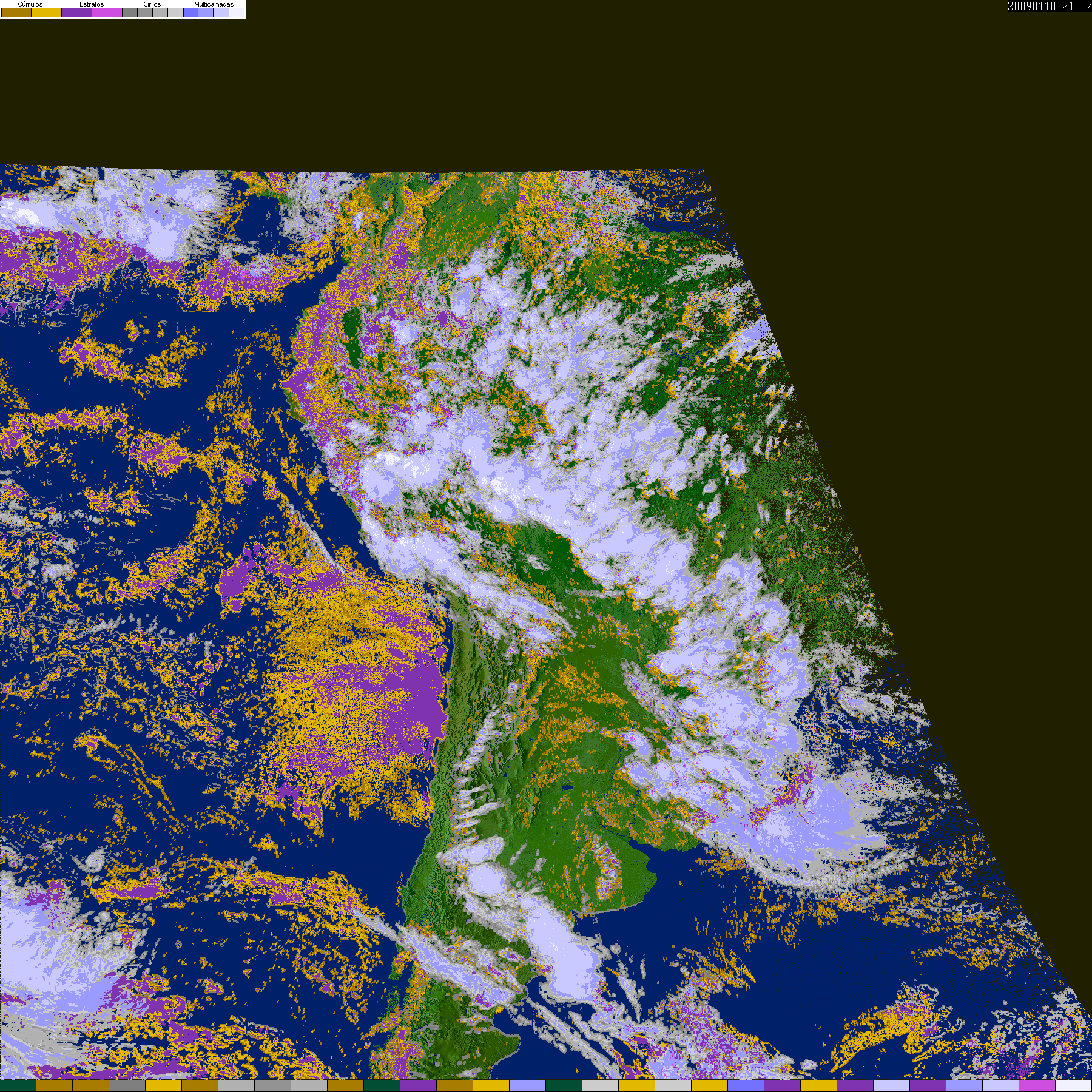The width and height of the screenshot is (1092, 1092).
Task: Click the yellow Cúmulos legend swatch
Action: tap(47, 12)
